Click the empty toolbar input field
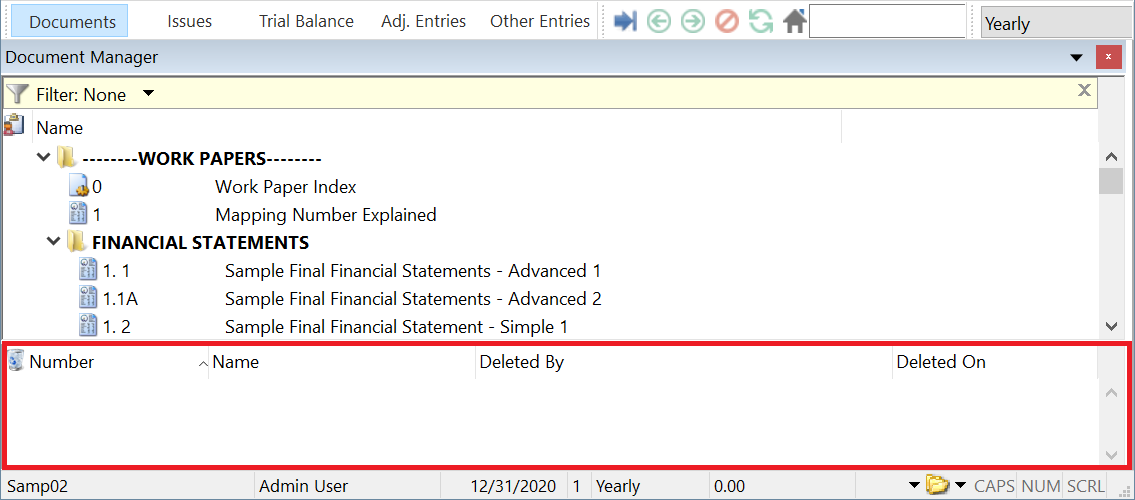Screen dimensions: 1135x500 coord(886,21)
